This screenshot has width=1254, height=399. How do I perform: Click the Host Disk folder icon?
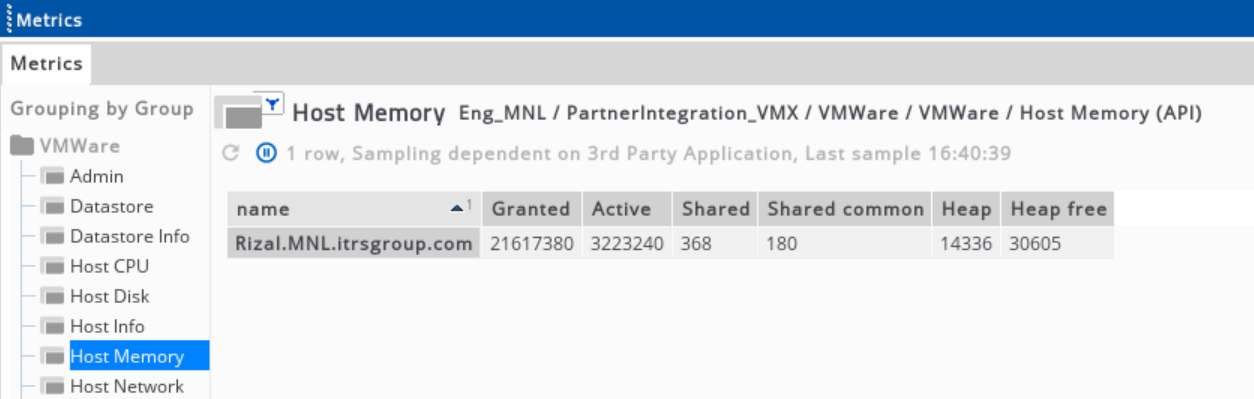(x=53, y=297)
